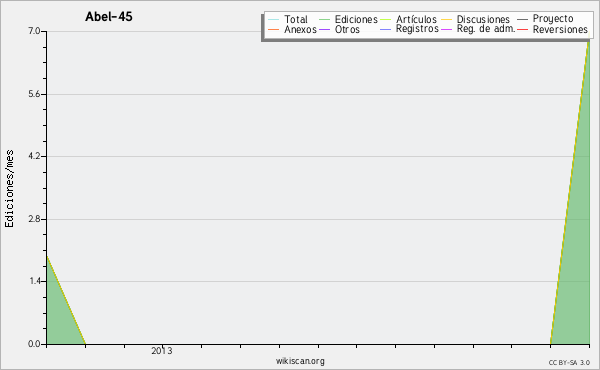Click the chart title Abel-45
This screenshot has width=600, height=370.
pos(109,17)
